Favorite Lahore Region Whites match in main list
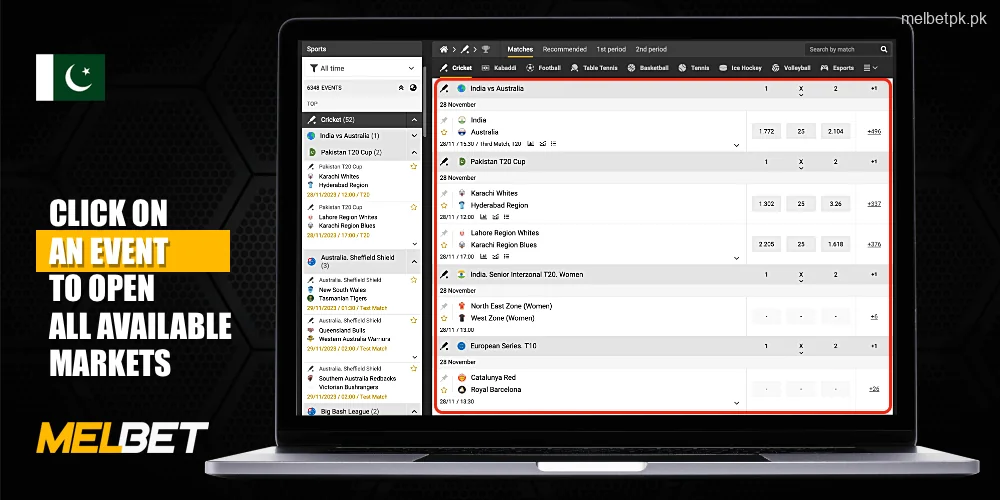 [x=444, y=245]
